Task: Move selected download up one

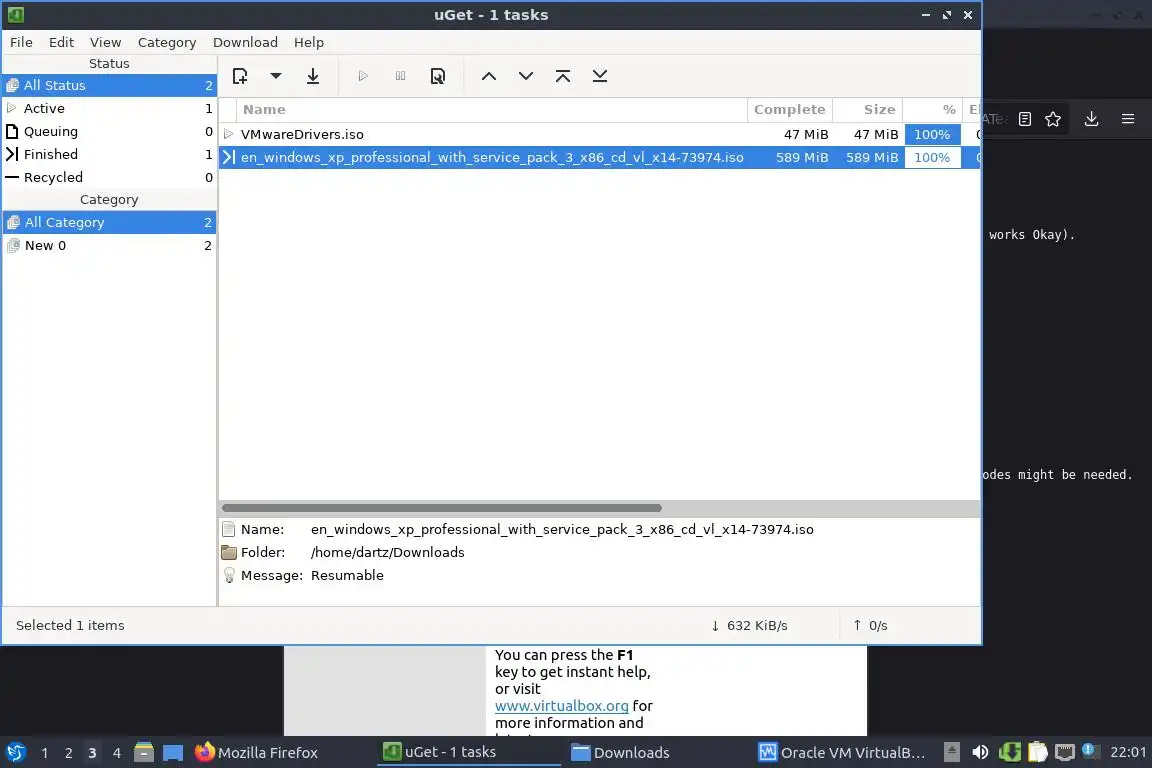Action: 489,76
